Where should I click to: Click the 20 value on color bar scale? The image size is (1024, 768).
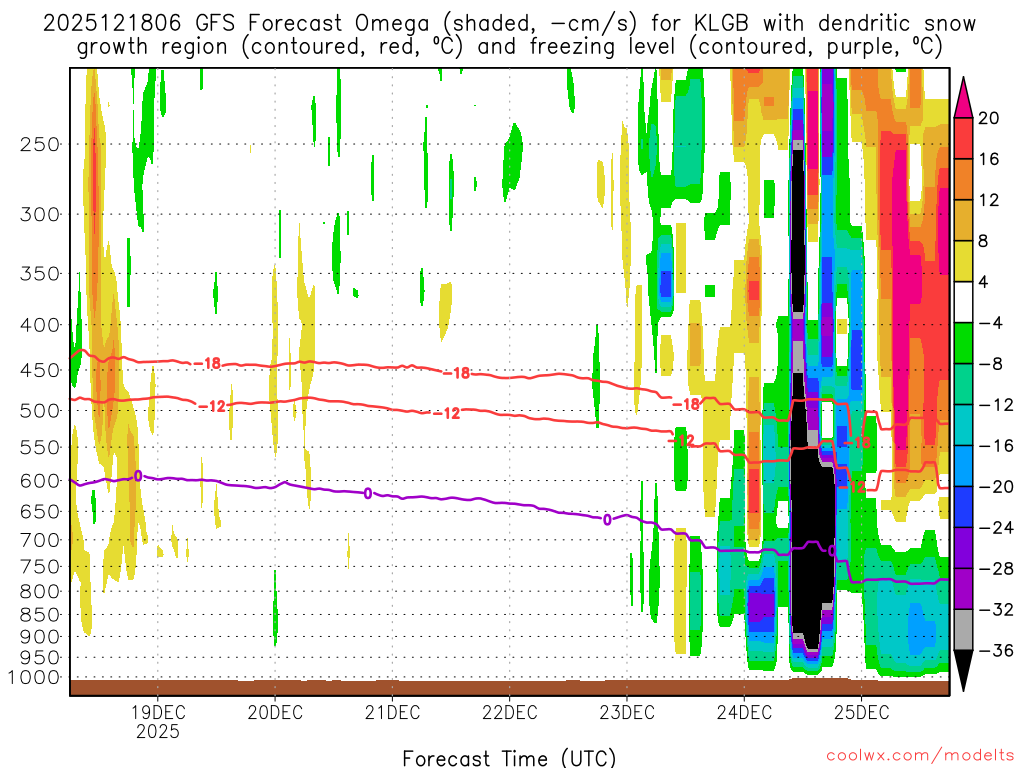[x=989, y=118]
